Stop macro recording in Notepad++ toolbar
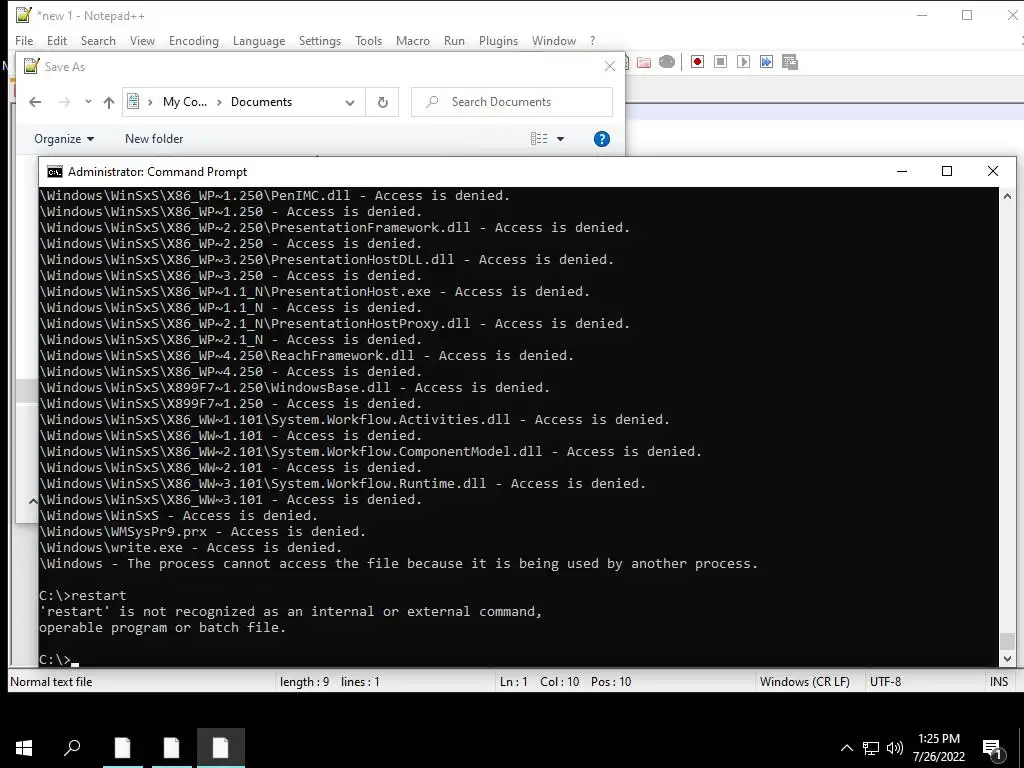This screenshot has width=1024, height=768. click(720, 62)
